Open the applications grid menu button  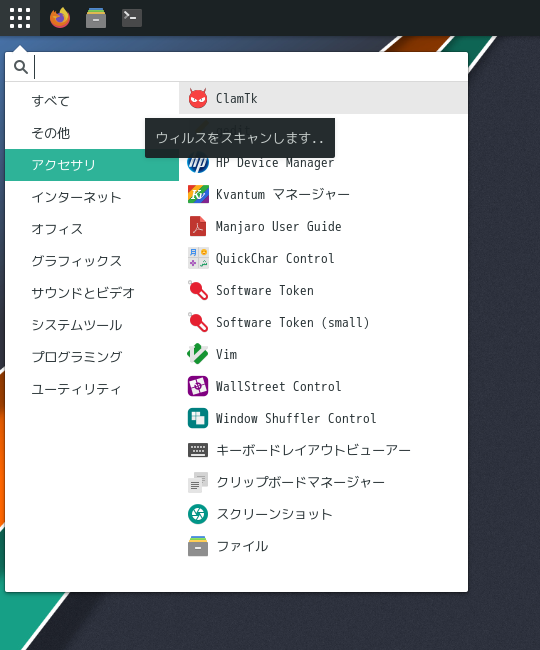pos(20,18)
